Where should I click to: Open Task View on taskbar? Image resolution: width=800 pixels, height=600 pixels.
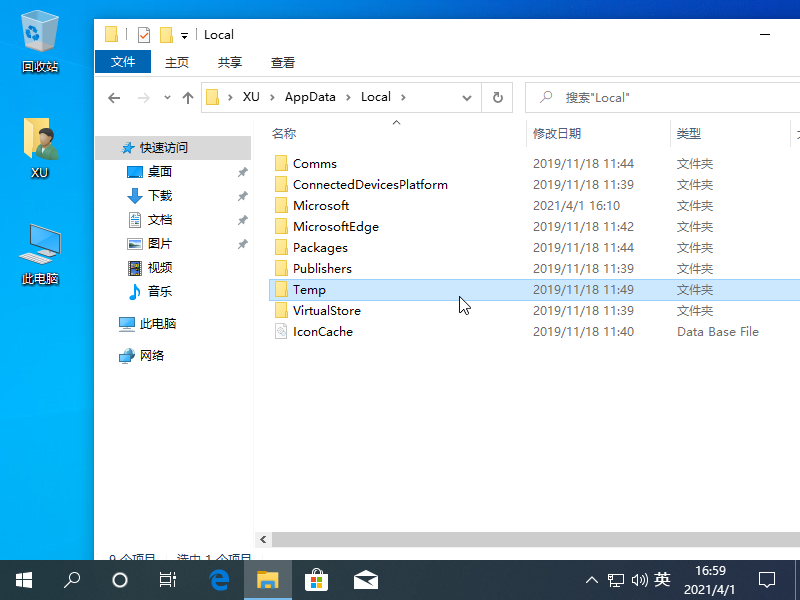click(x=168, y=579)
